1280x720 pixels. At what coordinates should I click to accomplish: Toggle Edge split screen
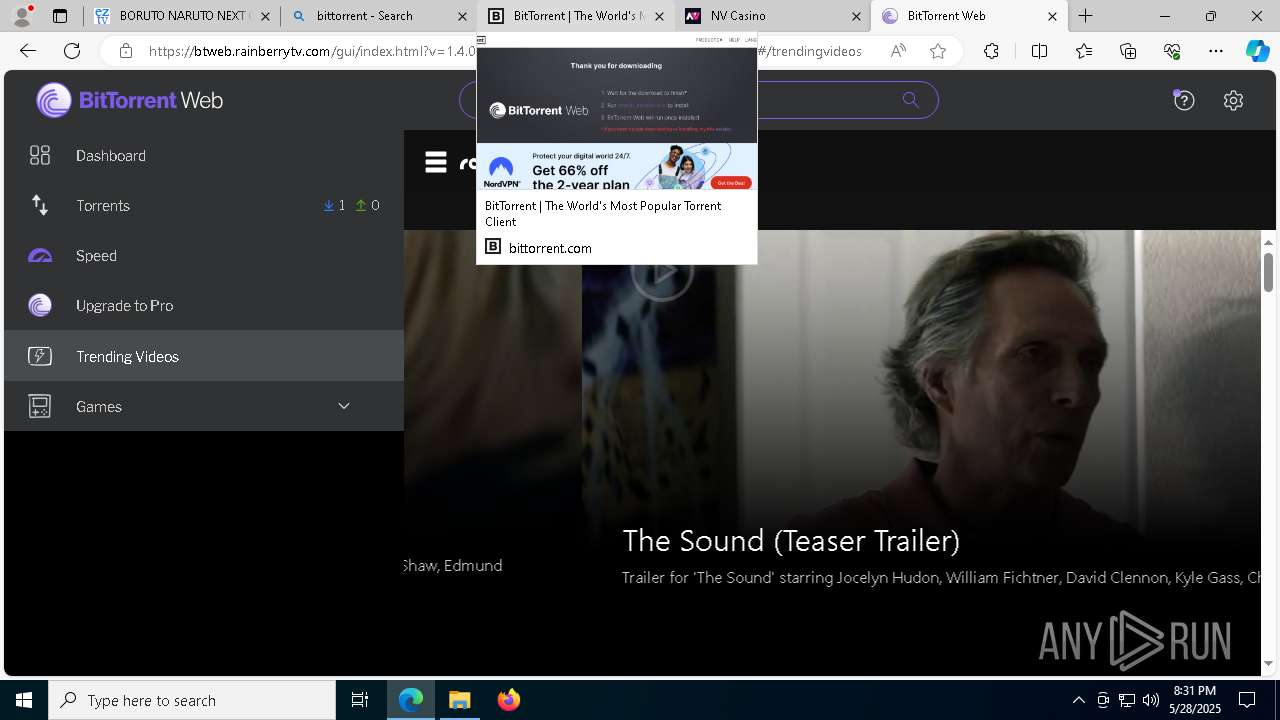pyautogui.click(x=1039, y=51)
